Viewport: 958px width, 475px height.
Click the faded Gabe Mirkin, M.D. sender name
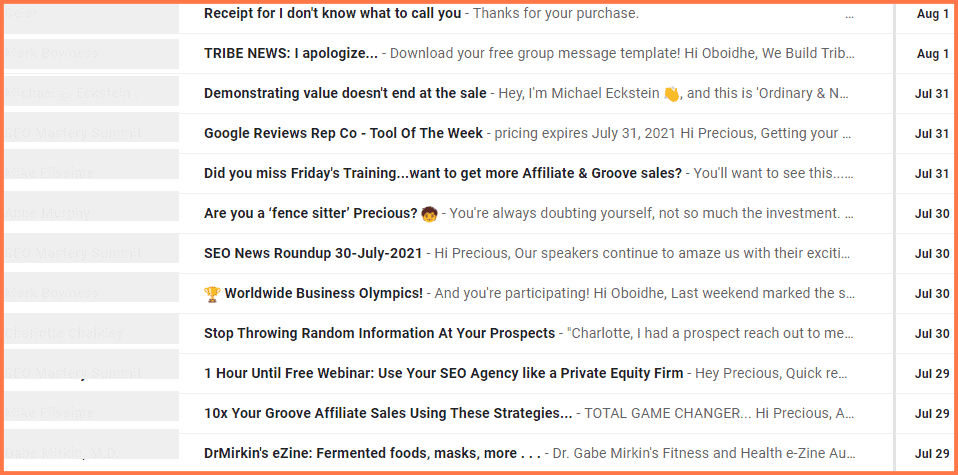(62, 453)
